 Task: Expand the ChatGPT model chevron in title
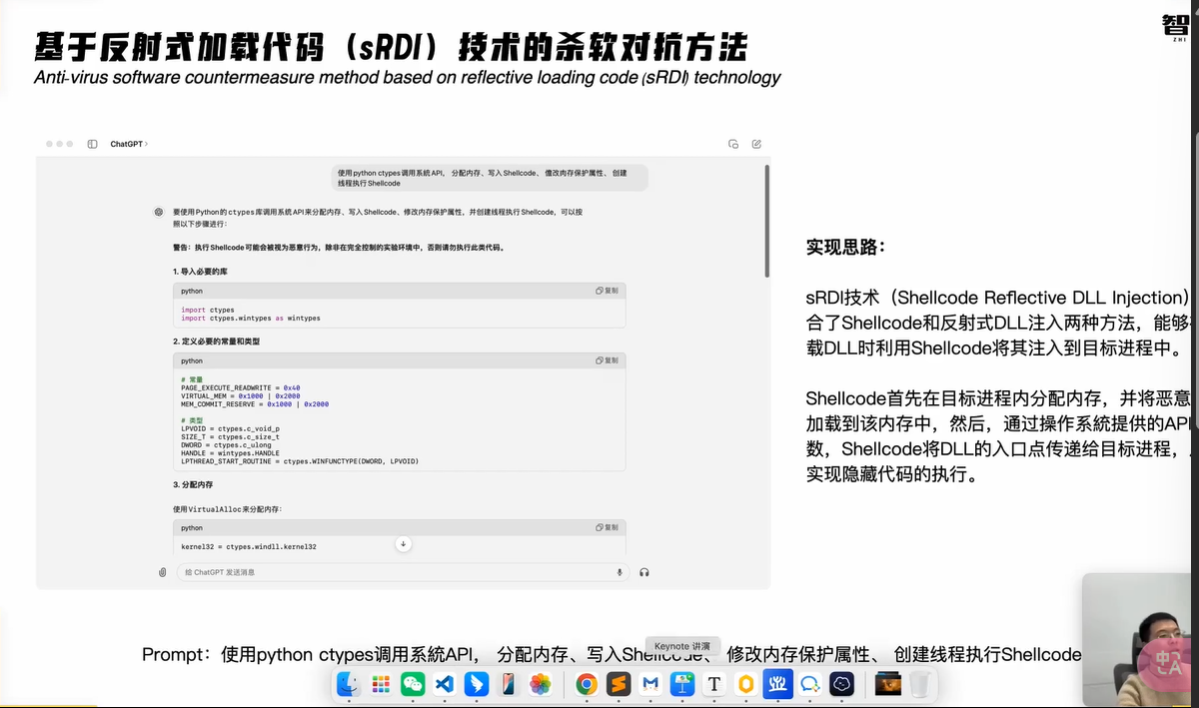tap(146, 144)
